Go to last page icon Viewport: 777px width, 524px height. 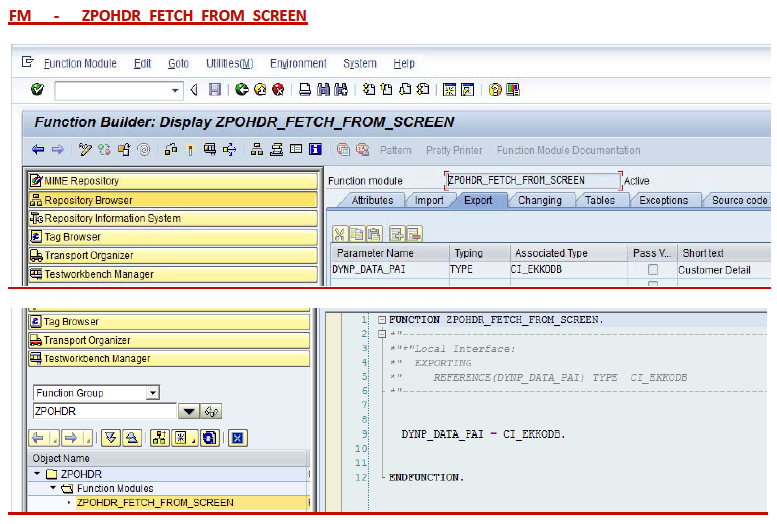click(423, 90)
